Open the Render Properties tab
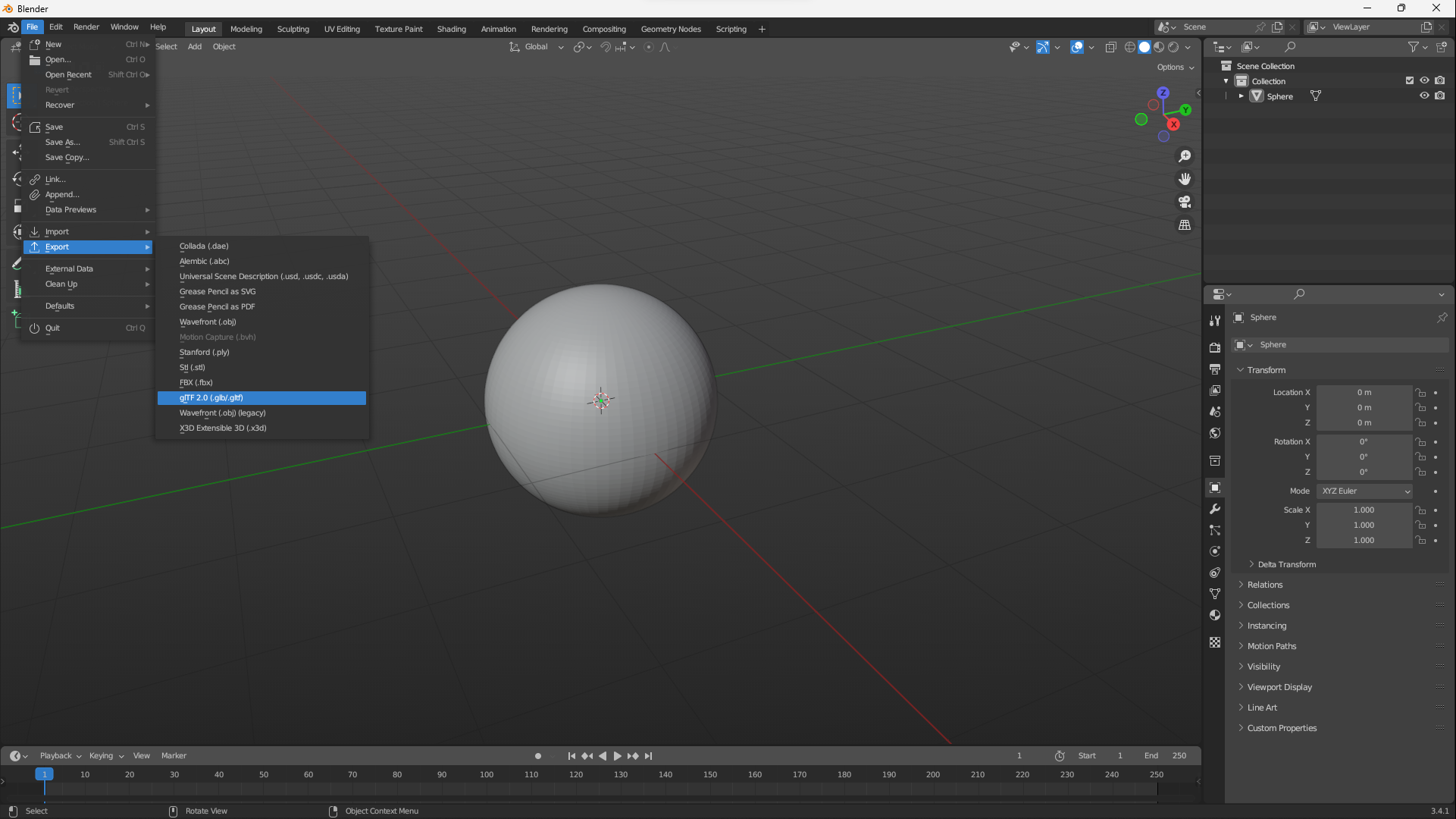The width and height of the screenshot is (1456, 819). (1216, 347)
